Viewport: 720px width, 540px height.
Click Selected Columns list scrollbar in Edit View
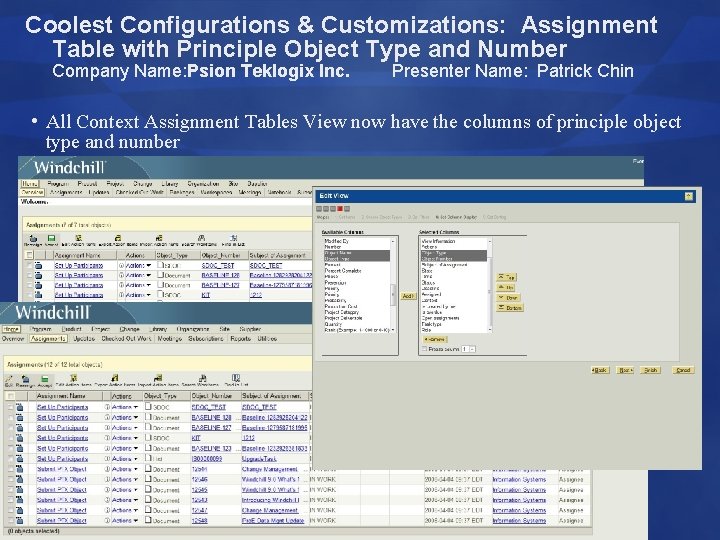pyautogui.click(x=489, y=285)
